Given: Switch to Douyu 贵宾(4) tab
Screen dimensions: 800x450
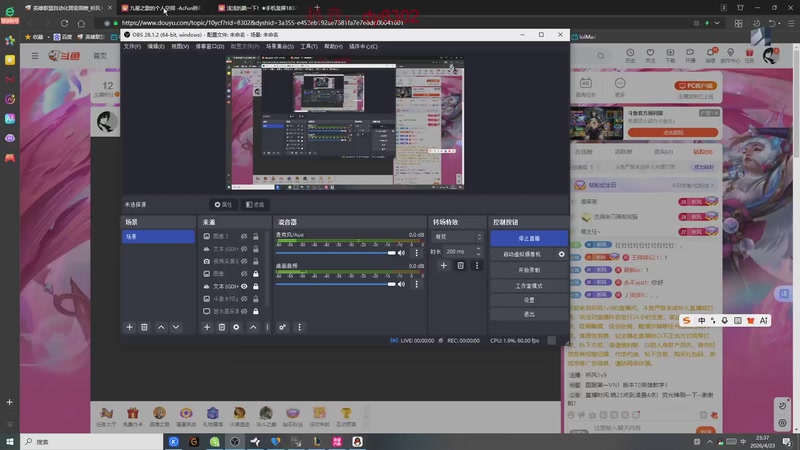Looking at the screenshot, I should [663, 152].
